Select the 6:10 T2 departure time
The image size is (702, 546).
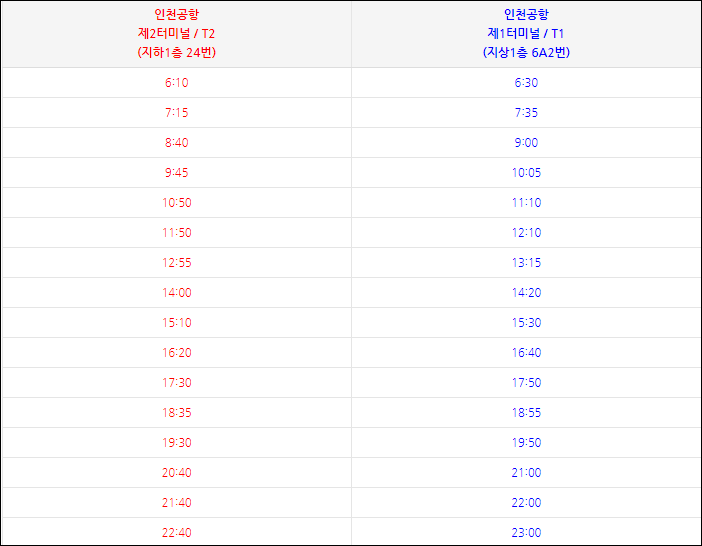(176, 83)
